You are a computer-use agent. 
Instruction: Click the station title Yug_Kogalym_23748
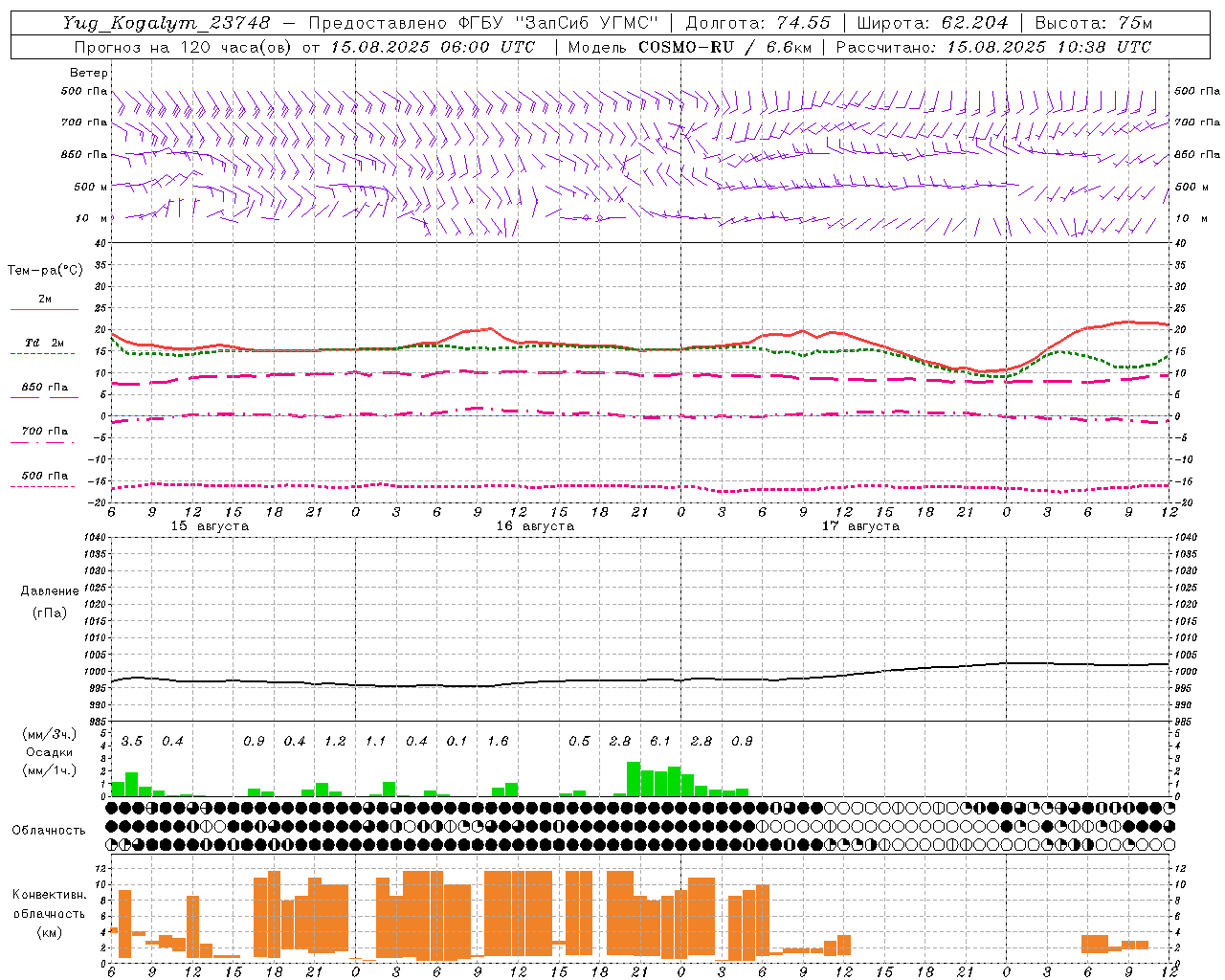click(x=167, y=23)
